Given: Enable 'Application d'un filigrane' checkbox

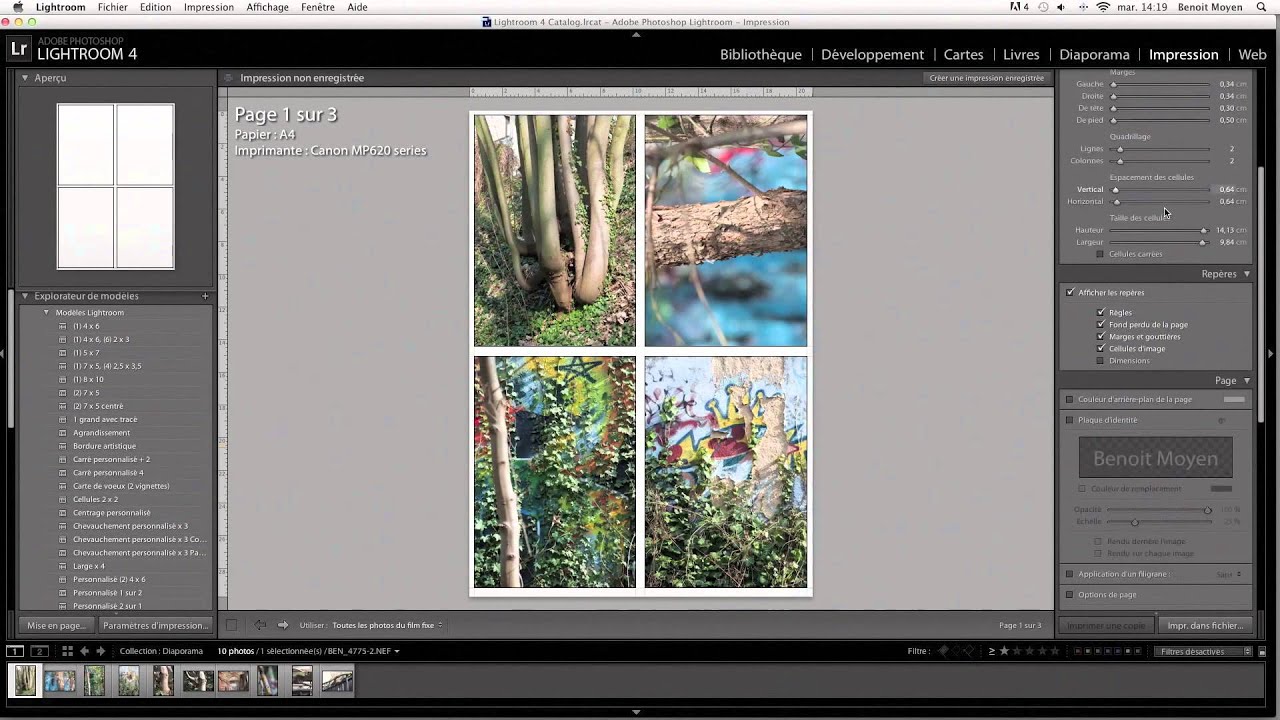Looking at the screenshot, I should [1069, 574].
